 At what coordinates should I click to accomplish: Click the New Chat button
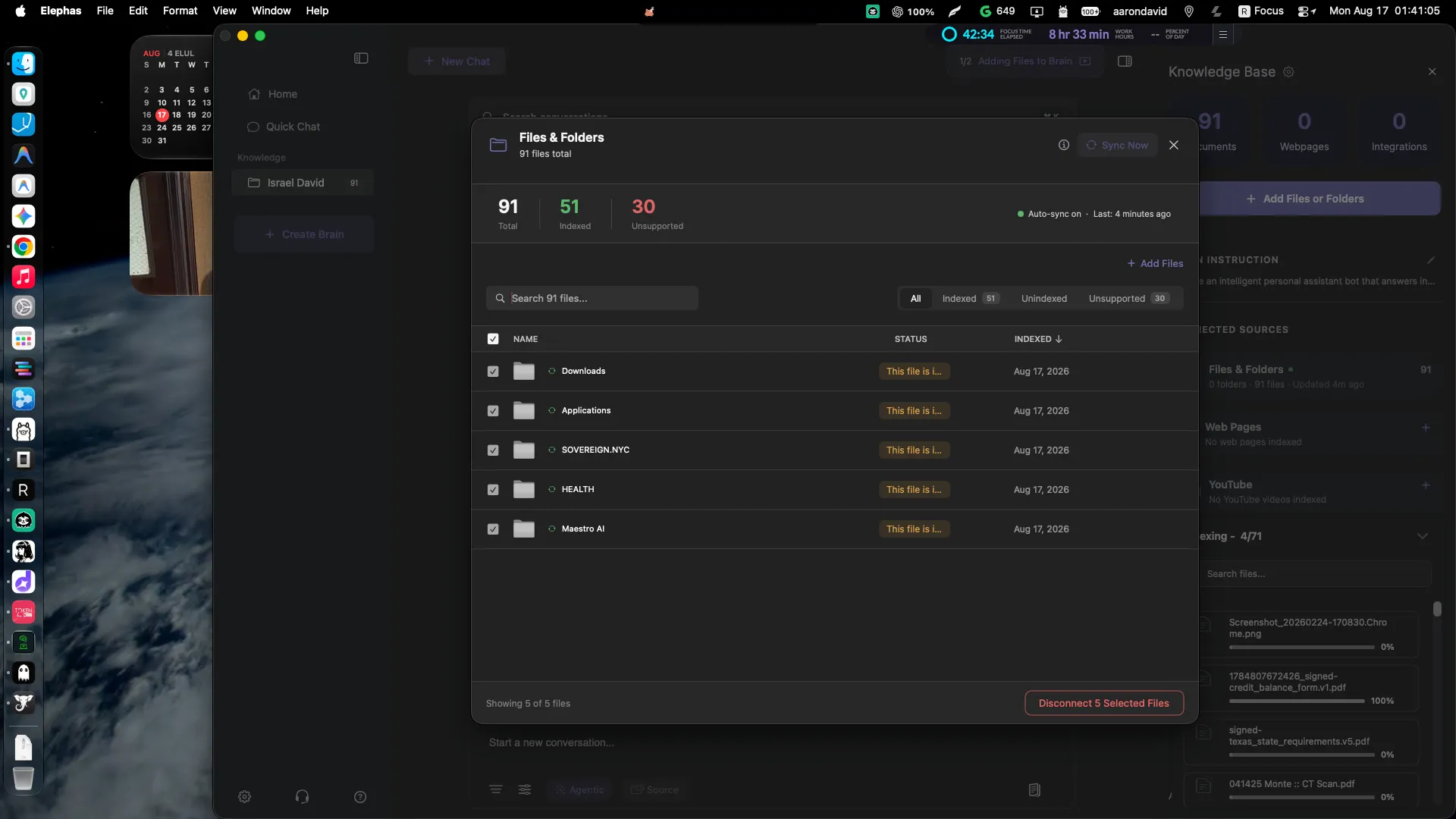point(457,61)
